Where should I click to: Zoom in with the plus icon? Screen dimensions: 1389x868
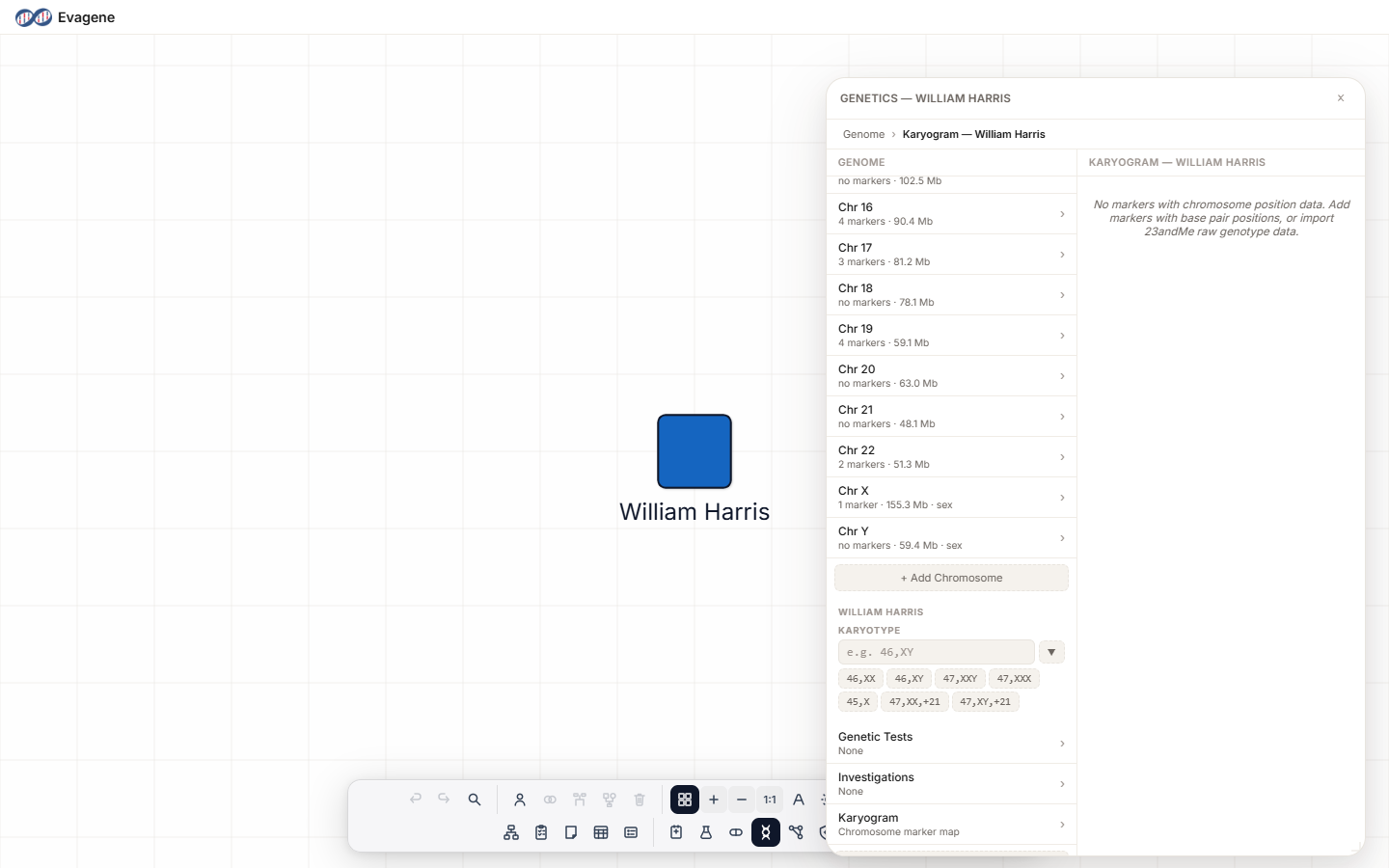point(714,800)
